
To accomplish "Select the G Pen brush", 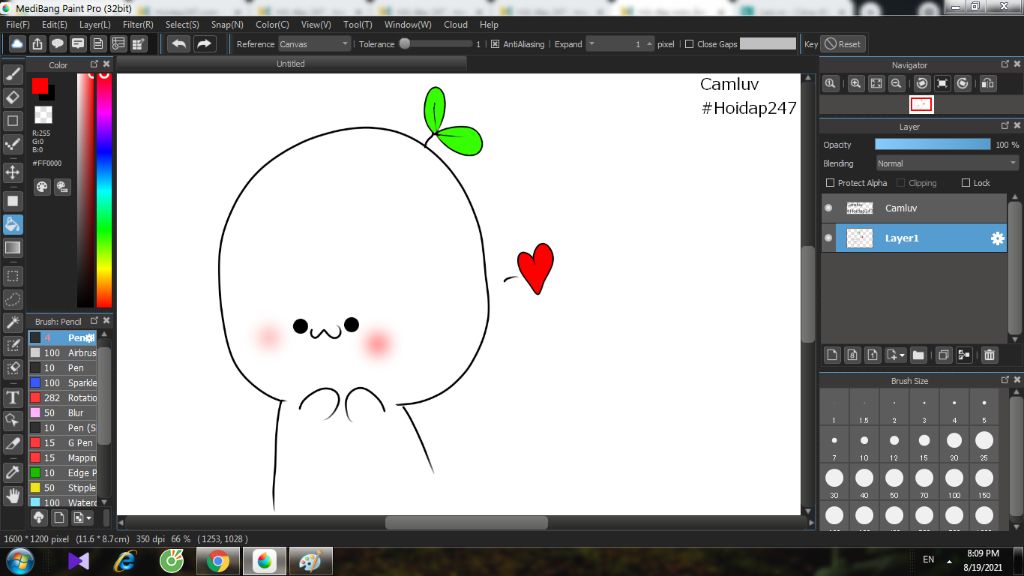I will [x=63, y=443].
